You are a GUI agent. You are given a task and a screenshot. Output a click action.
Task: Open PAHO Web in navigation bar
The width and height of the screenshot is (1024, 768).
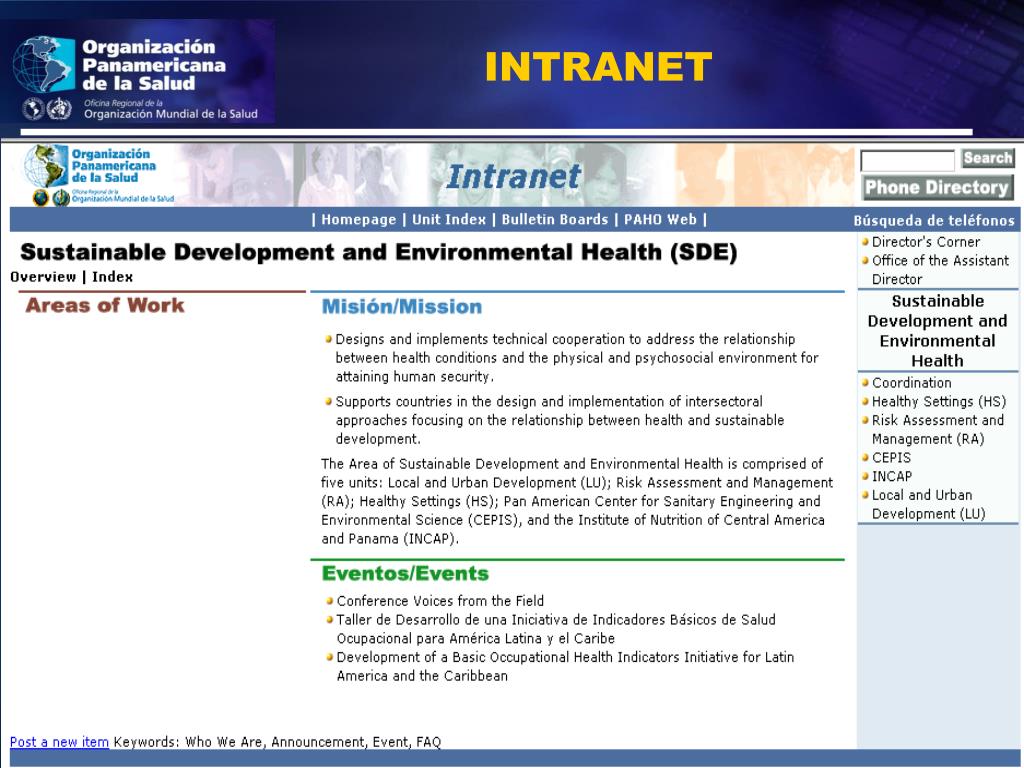(x=660, y=219)
